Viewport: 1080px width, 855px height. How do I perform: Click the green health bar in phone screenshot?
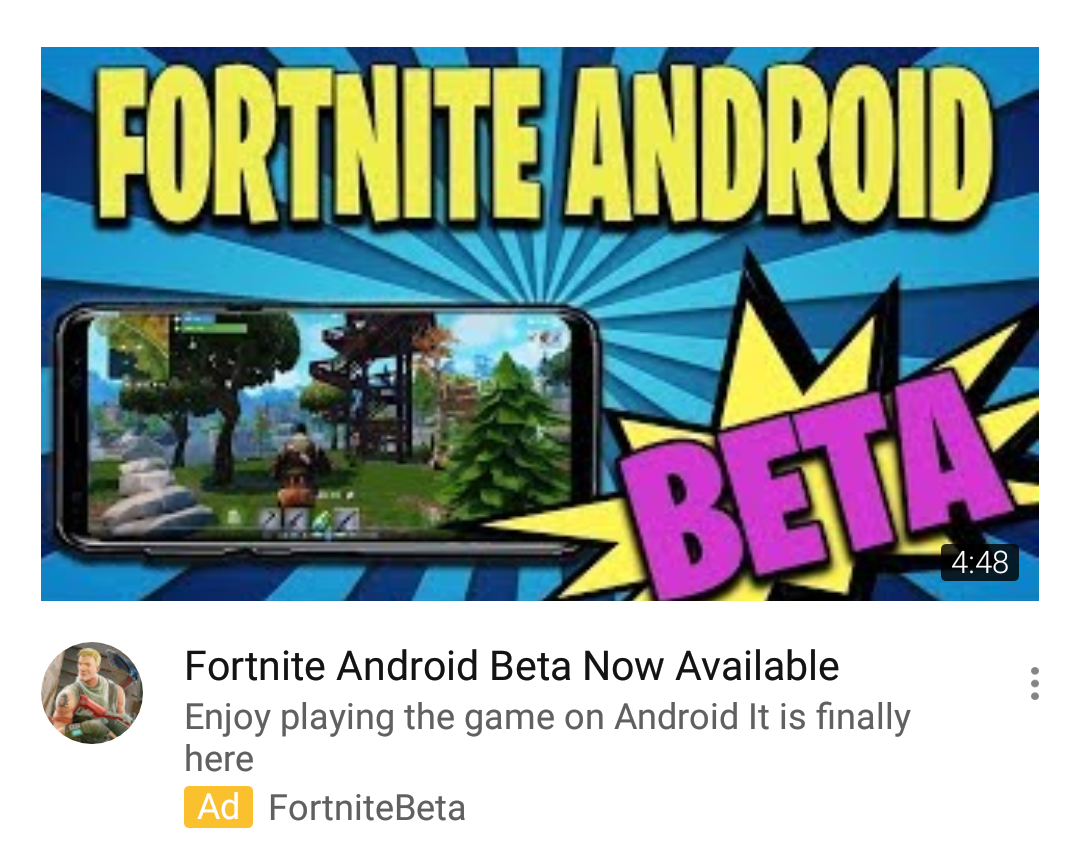pyautogui.click(x=212, y=329)
